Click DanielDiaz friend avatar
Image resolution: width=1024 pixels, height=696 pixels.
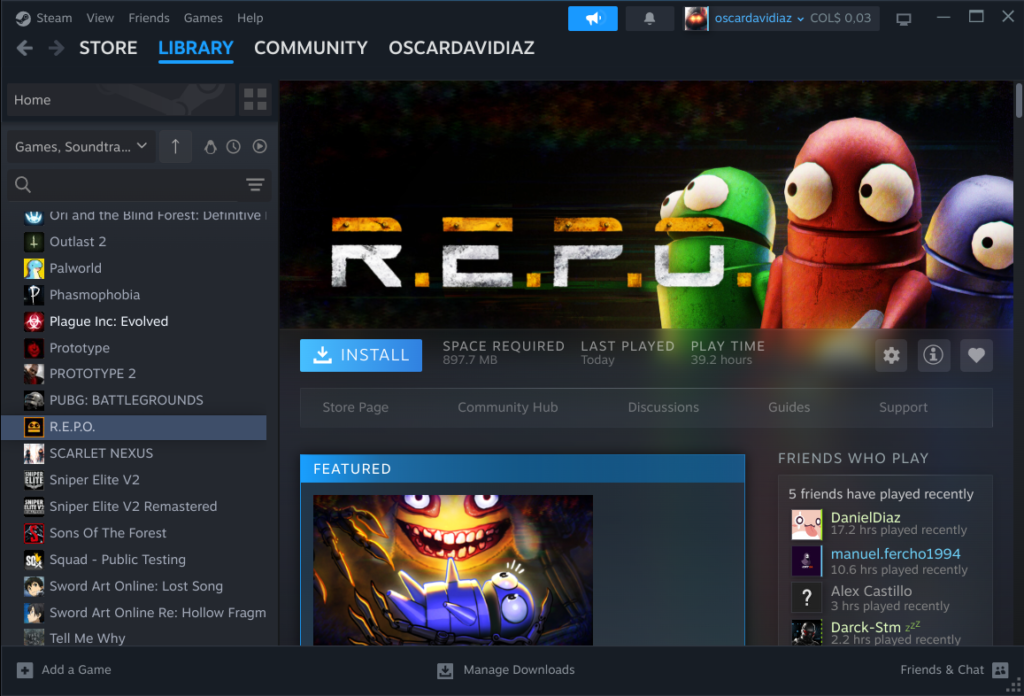(807, 524)
